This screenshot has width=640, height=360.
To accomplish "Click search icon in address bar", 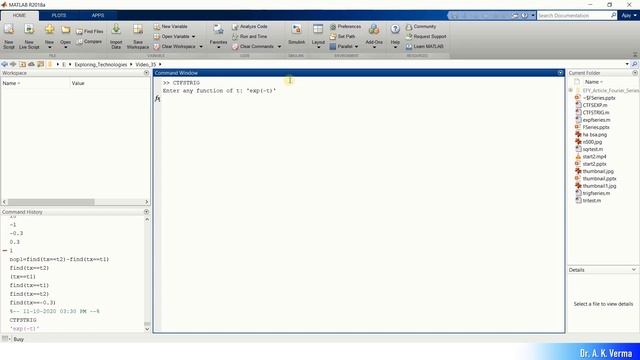I will tap(634, 64).
